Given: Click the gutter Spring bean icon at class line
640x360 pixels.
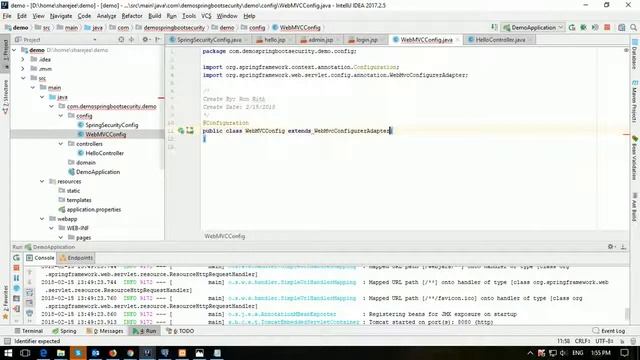Looking at the screenshot, I should [x=181, y=131].
